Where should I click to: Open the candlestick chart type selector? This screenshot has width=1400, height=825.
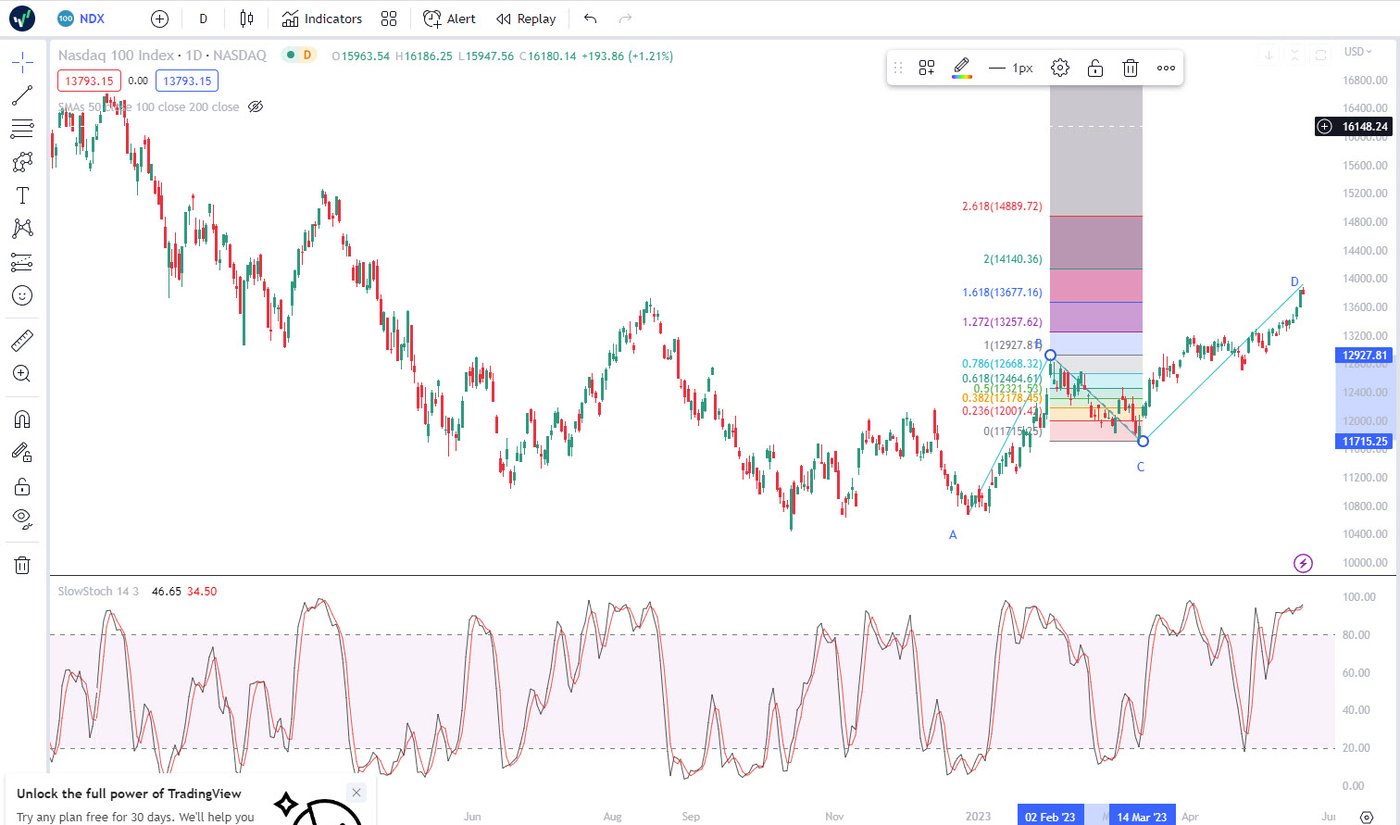click(248, 19)
